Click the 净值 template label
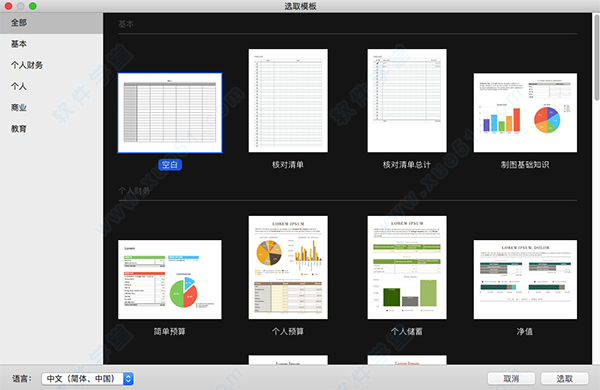 525,331
